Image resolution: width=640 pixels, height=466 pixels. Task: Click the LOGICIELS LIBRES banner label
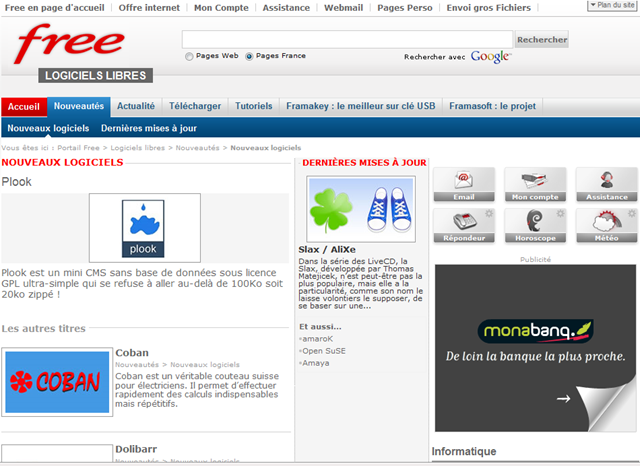click(96, 75)
